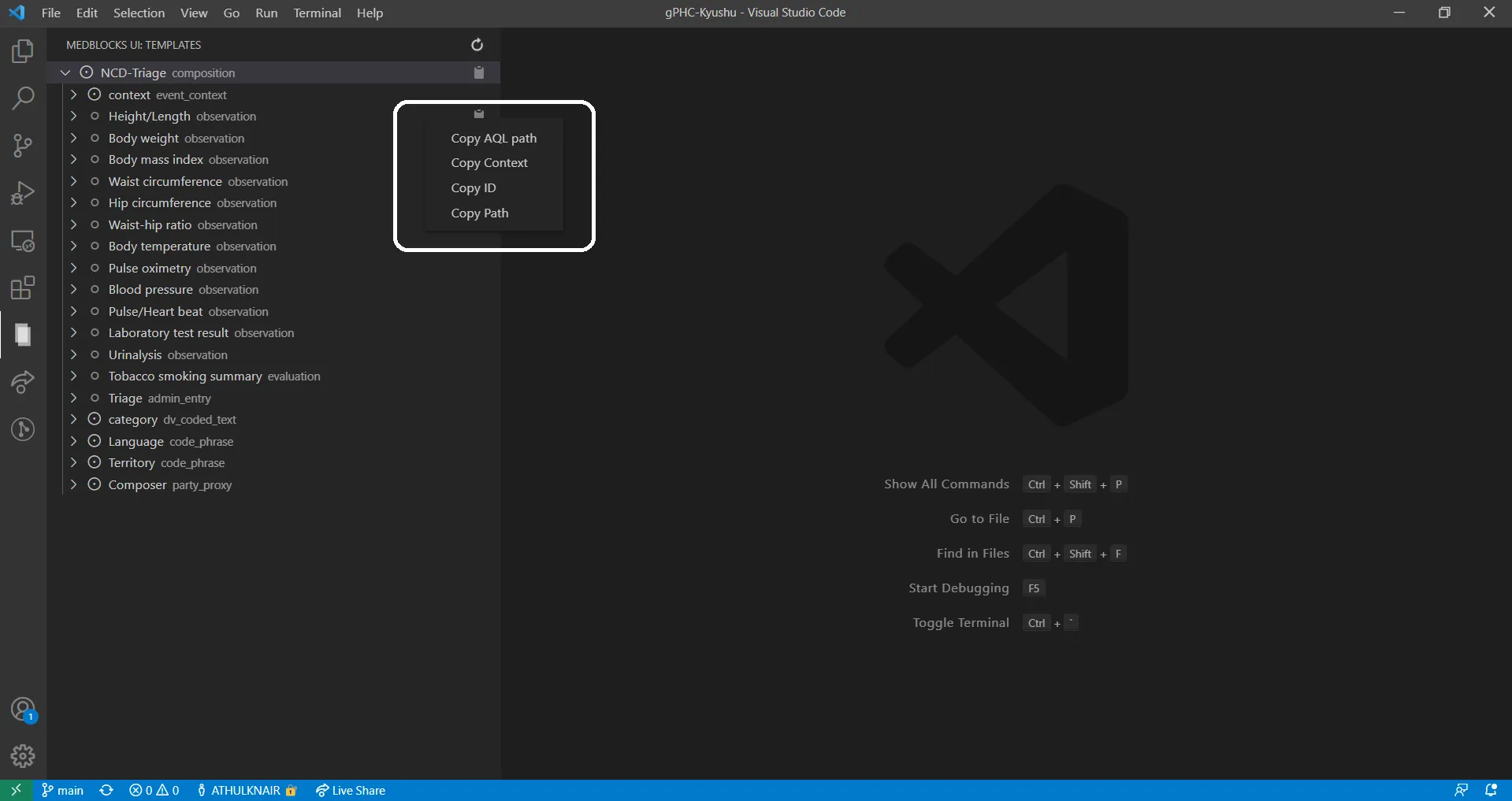Screen dimensions: 1512x801
Task: Open the Search view icon
Action: coord(23,98)
